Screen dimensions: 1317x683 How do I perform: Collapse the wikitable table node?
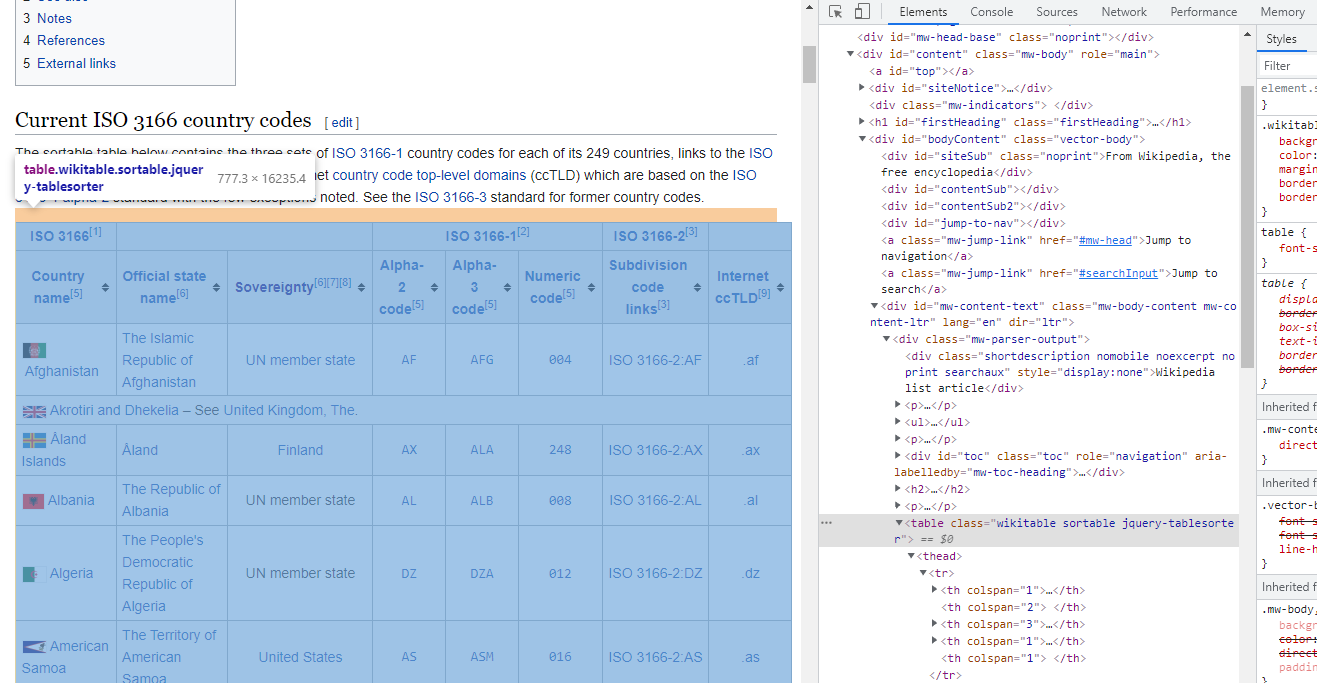pyautogui.click(x=898, y=523)
